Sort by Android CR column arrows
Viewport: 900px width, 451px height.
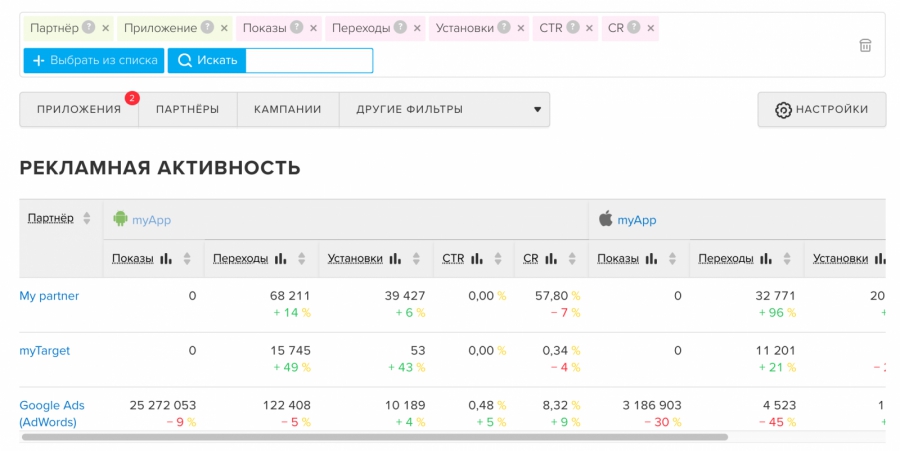pos(572,259)
